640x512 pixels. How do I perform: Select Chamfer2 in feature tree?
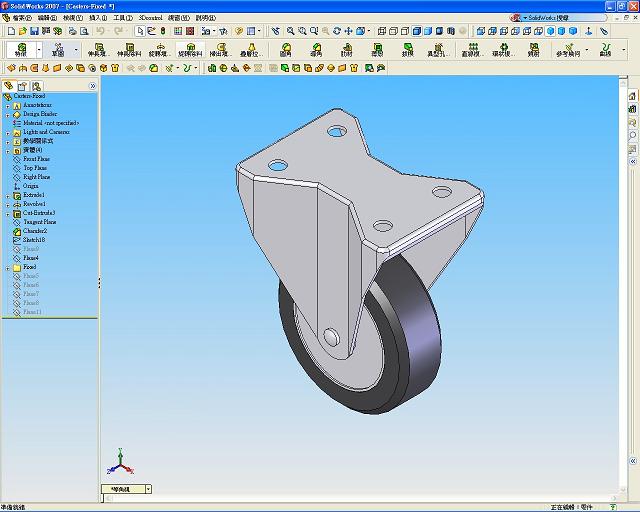click(x=35, y=231)
